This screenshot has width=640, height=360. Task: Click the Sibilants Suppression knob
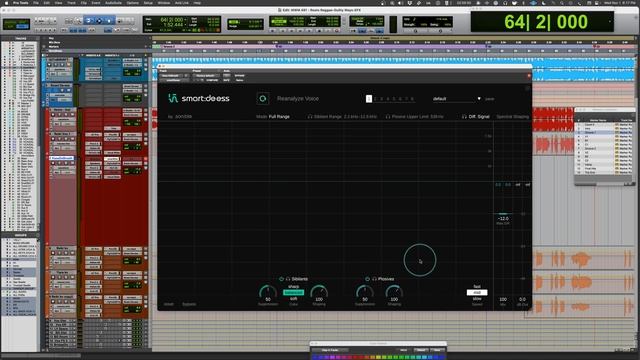268,293
